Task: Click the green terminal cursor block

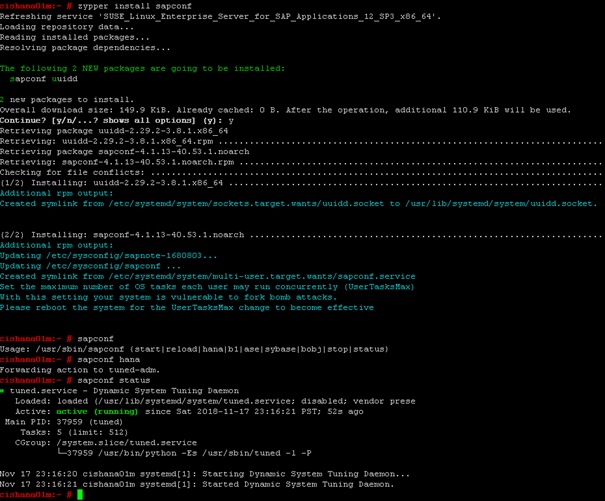Action: (x=80, y=494)
